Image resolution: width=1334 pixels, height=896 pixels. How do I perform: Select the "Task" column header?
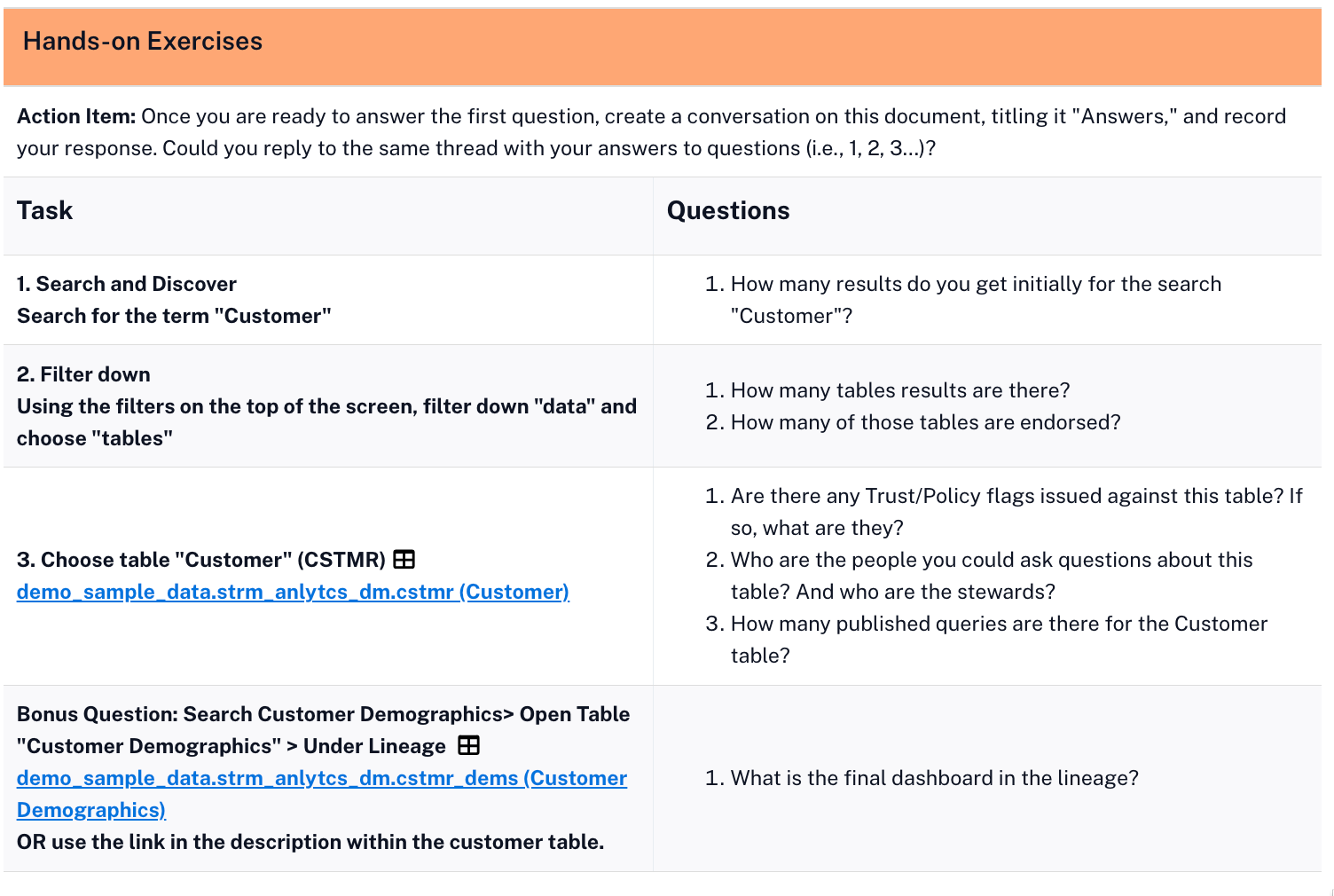(x=45, y=211)
